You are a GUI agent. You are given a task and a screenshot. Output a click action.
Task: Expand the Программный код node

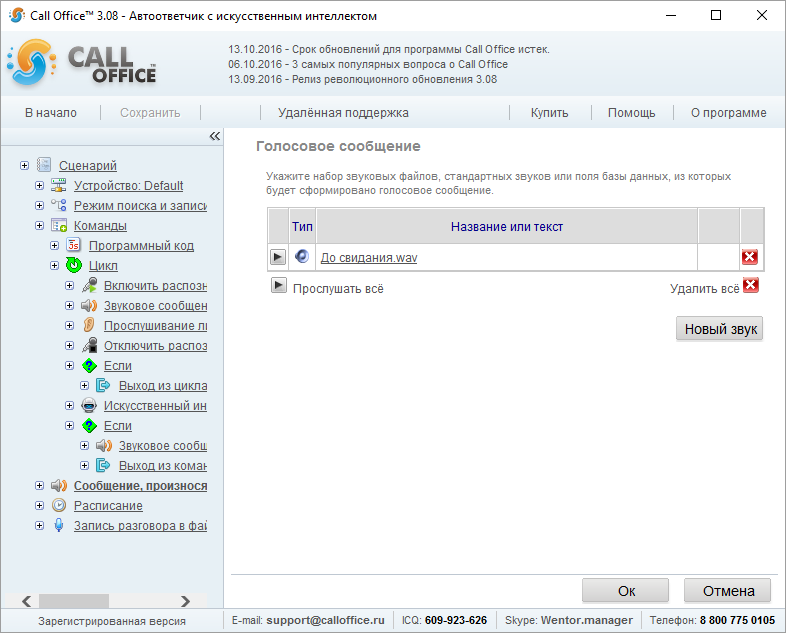(x=54, y=245)
